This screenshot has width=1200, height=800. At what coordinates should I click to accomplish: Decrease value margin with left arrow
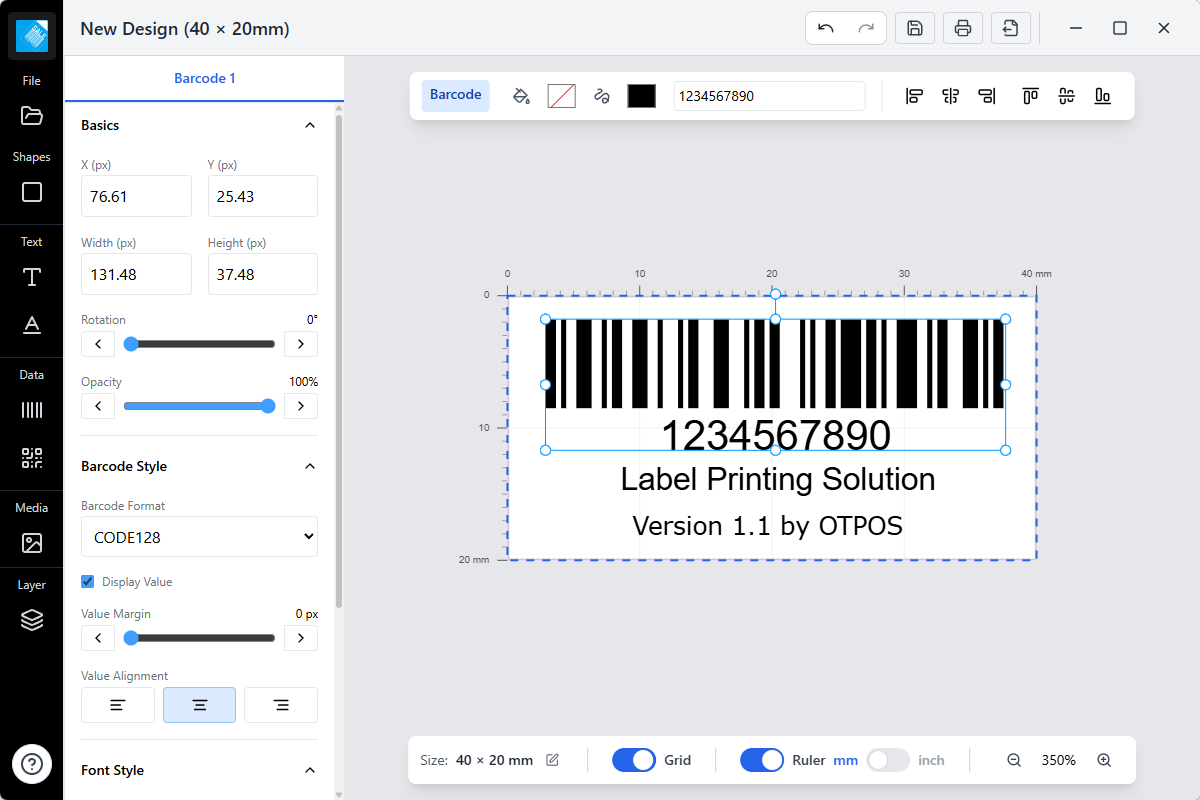pos(98,638)
